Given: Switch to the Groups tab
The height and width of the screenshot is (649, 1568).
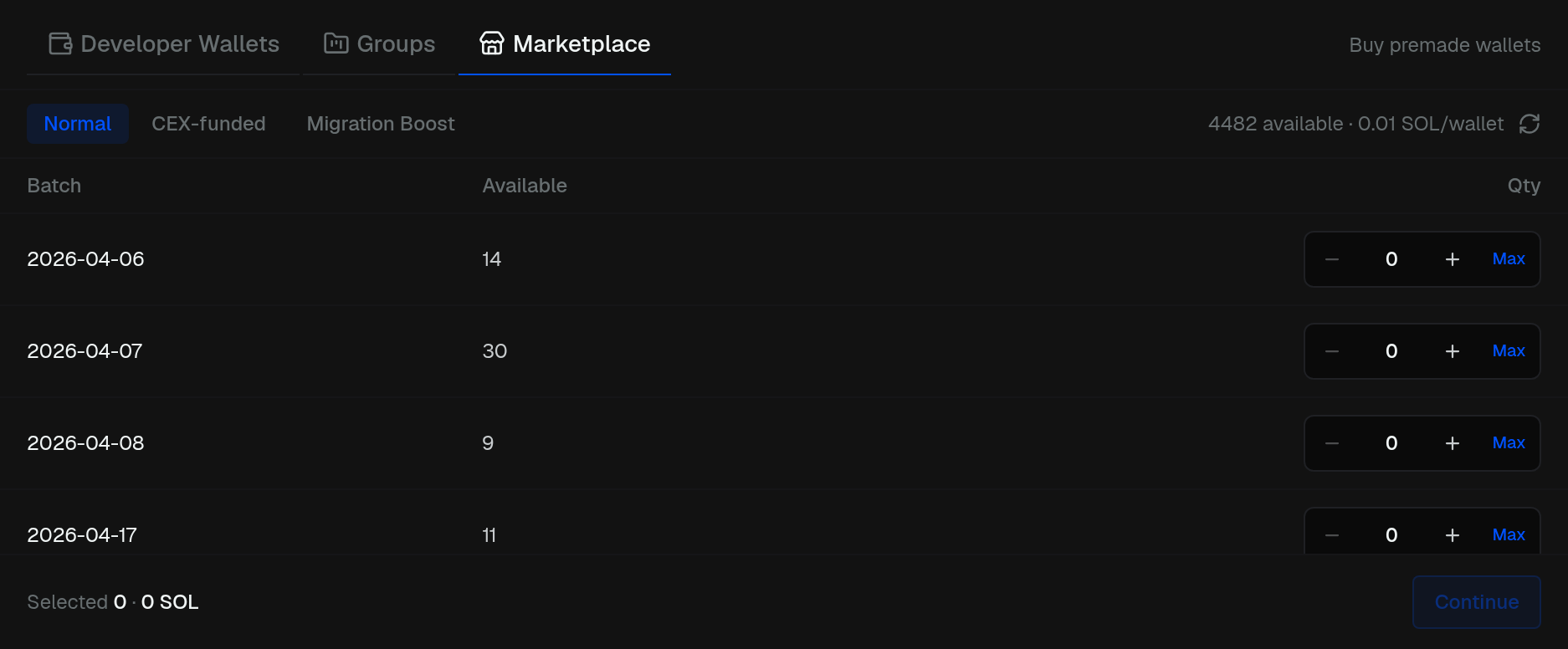Looking at the screenshot, I should [x=379, y=44].
